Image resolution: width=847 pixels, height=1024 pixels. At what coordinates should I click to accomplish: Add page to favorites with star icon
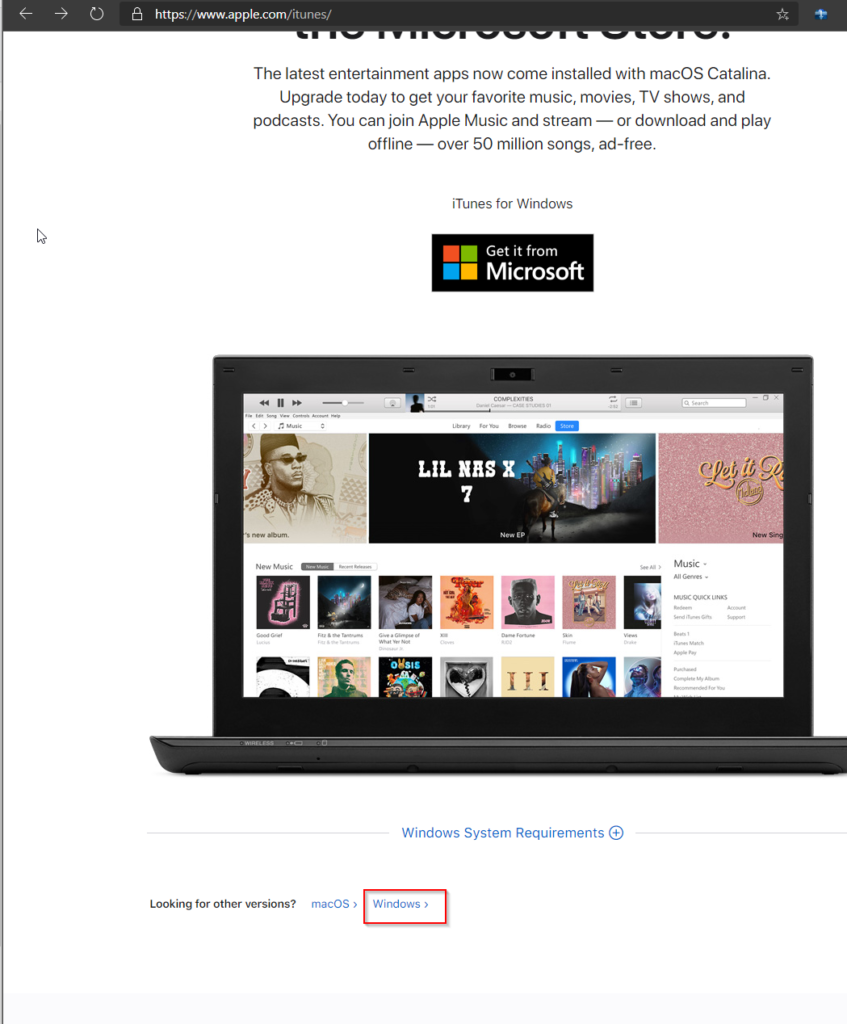coord(782,15)
